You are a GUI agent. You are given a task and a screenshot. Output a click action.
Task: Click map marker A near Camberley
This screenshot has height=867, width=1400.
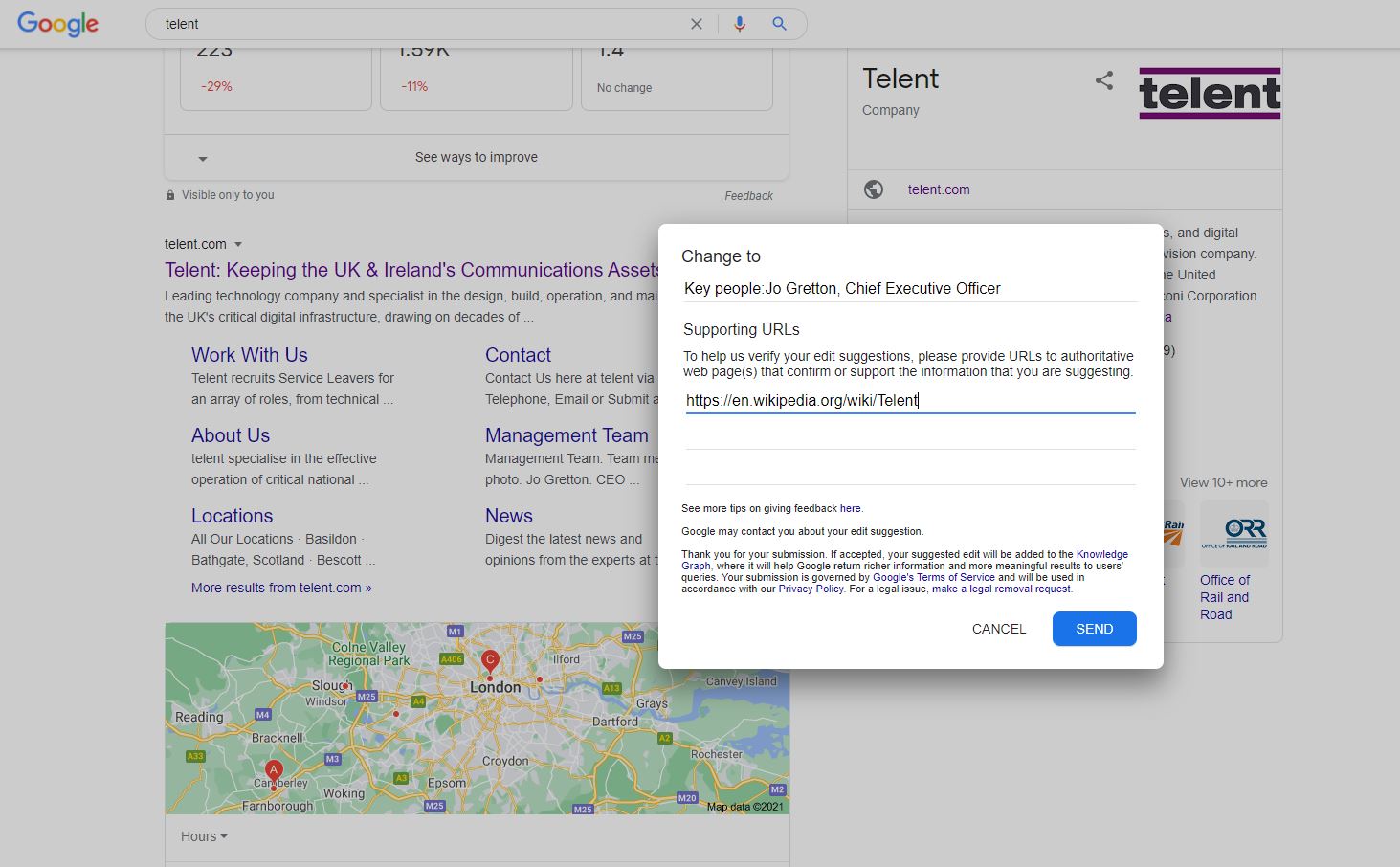pyautogui.click(x=274, y=770)
